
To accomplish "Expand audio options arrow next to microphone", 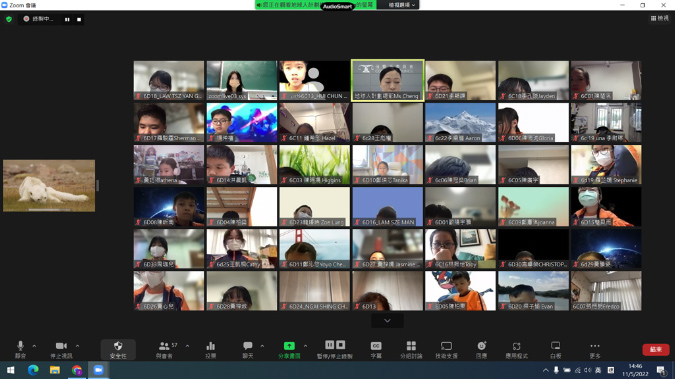I will click(x=34, y=345).
